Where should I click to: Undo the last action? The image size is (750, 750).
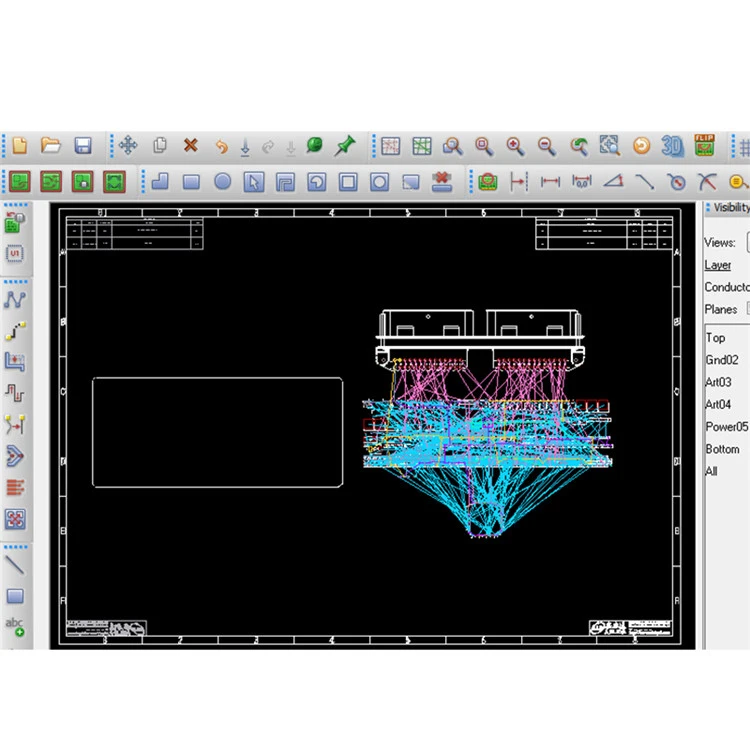pyautogui.click(x=221, y=146)
